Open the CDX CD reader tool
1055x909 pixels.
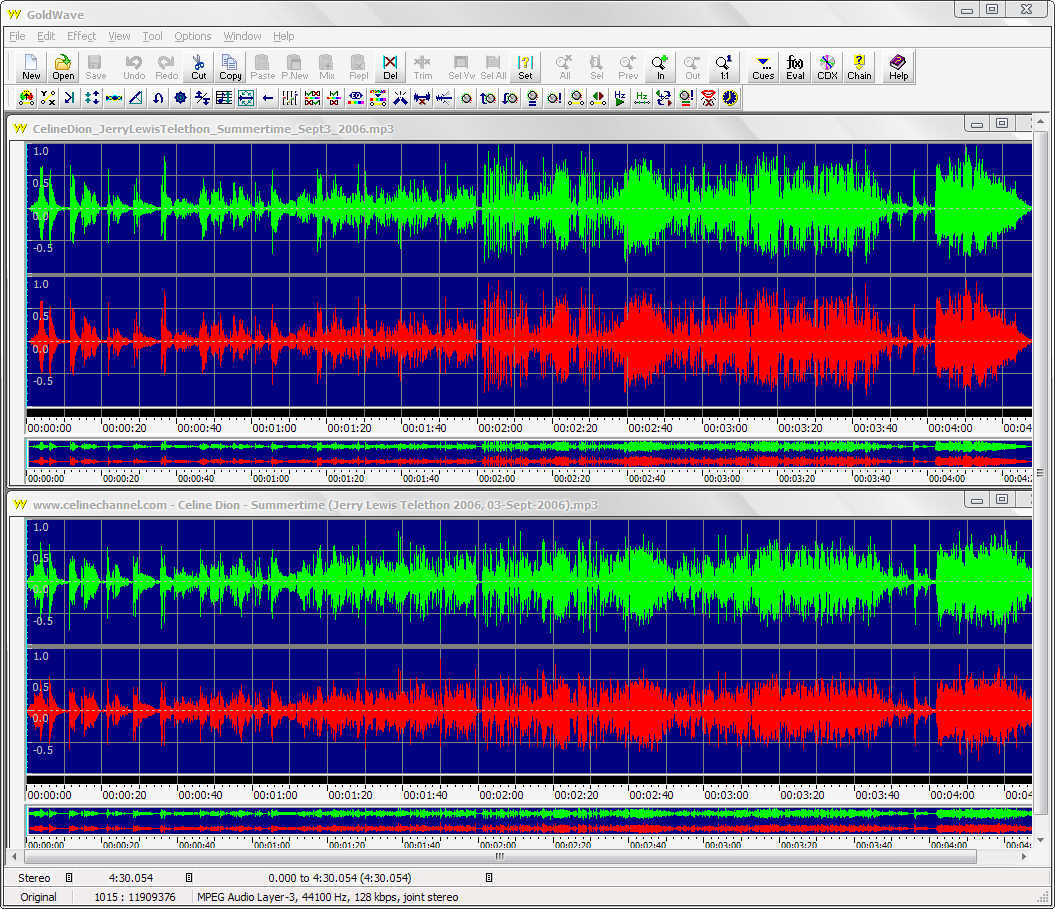pos(827,67)
